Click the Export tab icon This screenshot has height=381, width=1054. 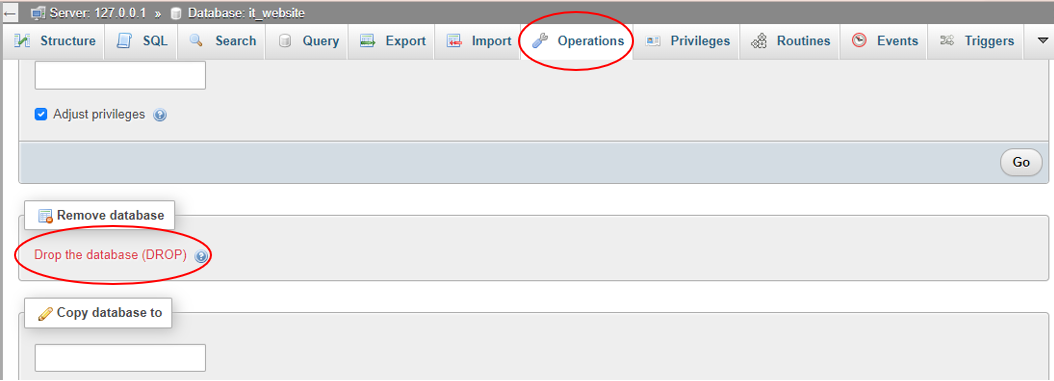(367, 41)
